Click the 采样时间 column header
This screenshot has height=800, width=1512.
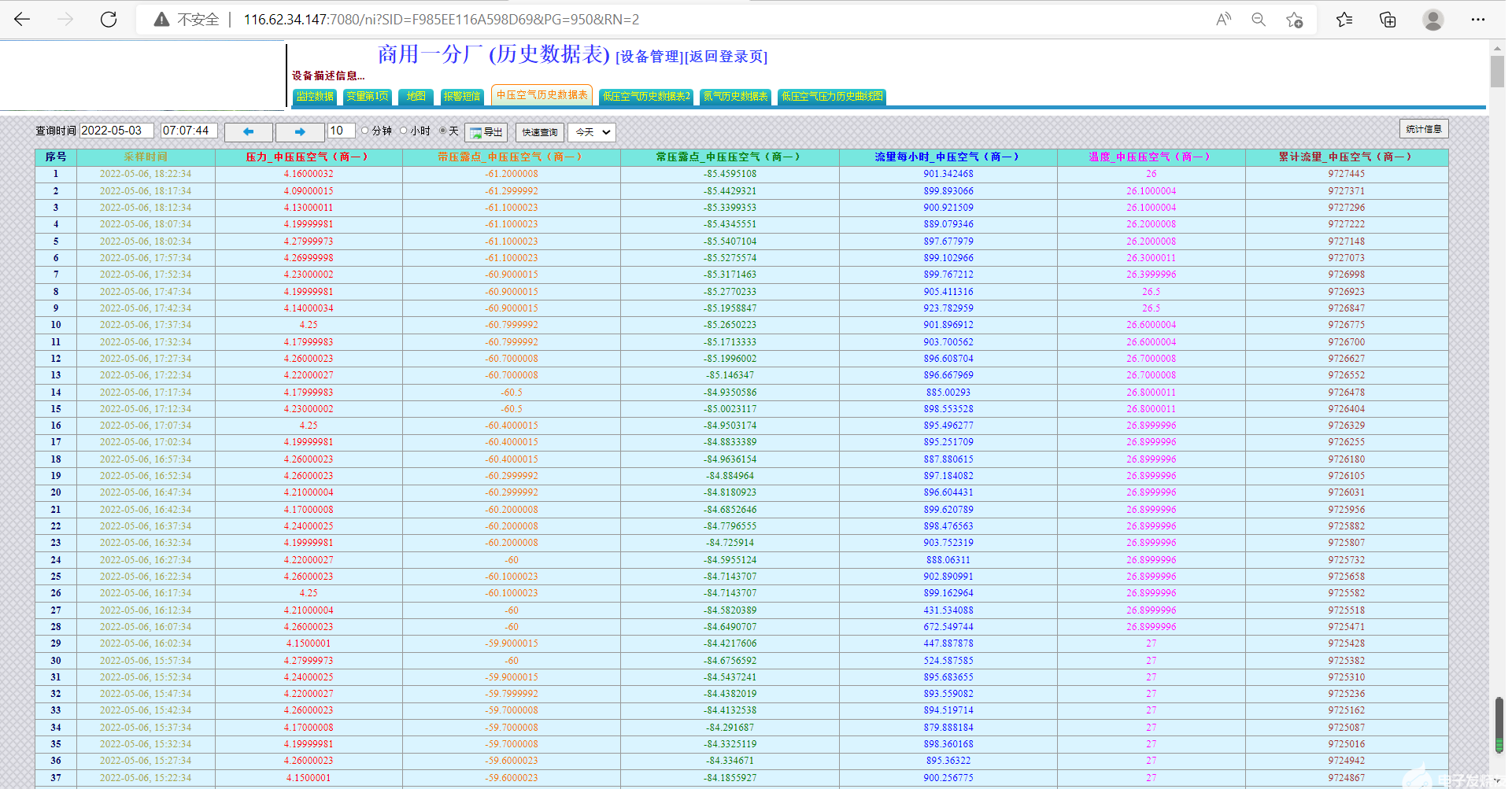146,157
